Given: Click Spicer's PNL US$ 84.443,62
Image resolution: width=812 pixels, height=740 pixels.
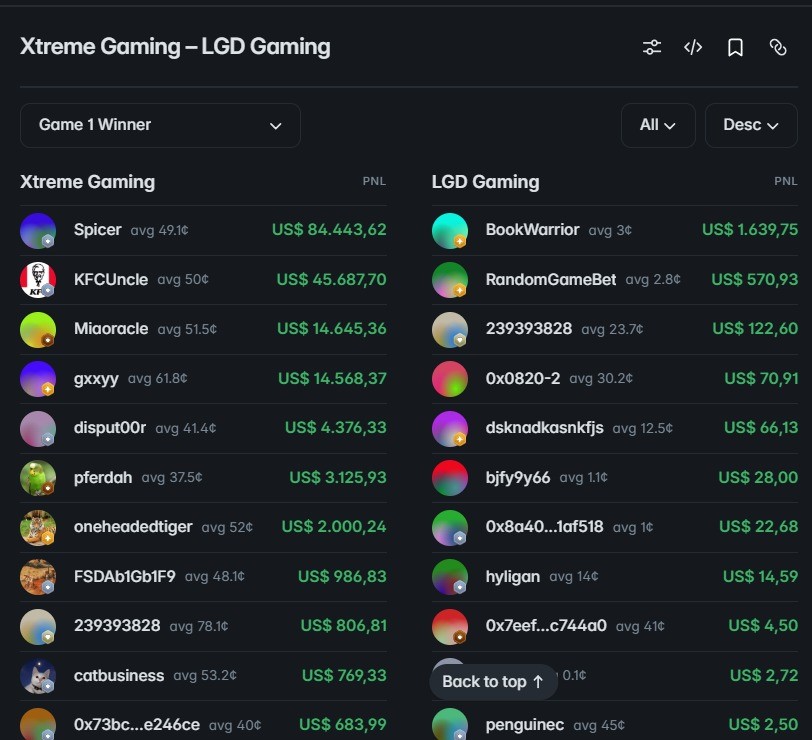Looking at the screenshot, I should tap(329, 229).
